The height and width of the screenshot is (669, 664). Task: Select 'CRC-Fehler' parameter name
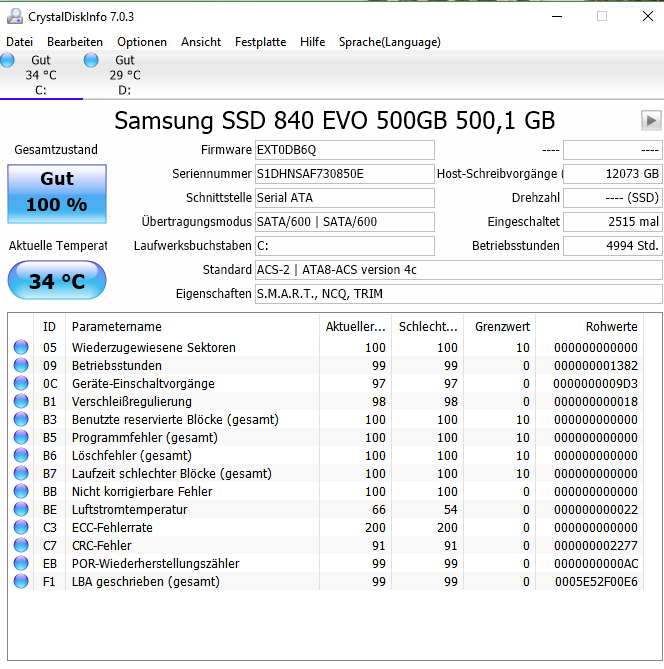click(x=102, y=545)
